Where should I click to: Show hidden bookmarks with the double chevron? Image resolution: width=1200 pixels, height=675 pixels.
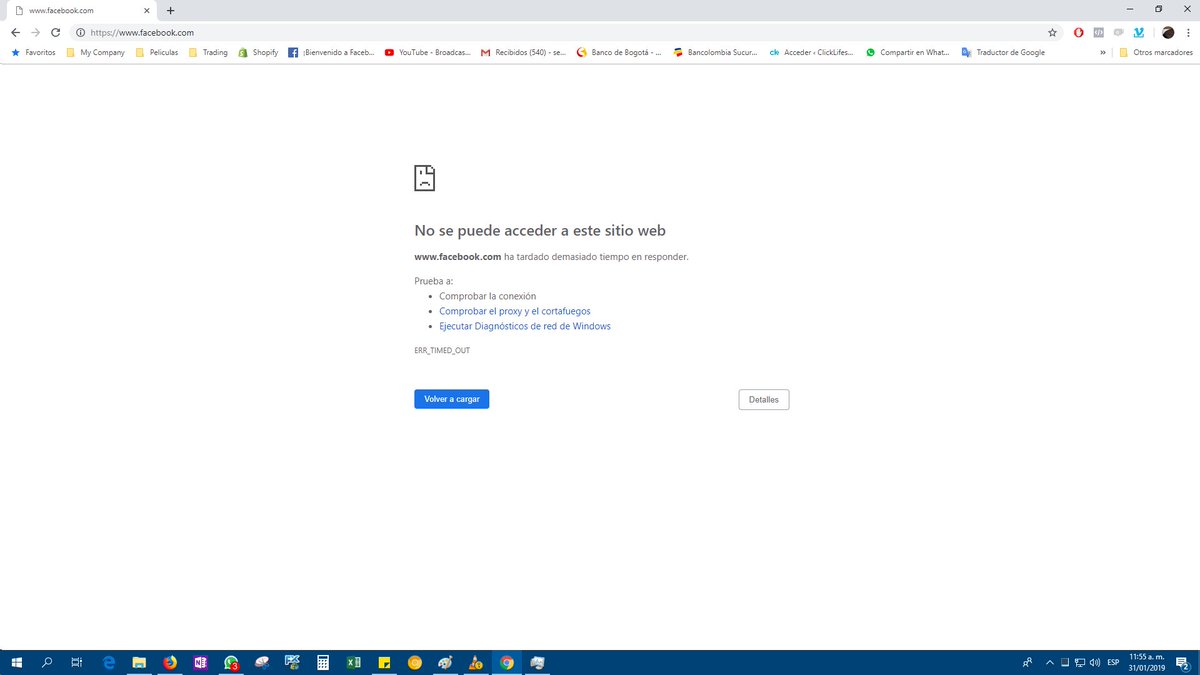[x=1102, y=52]
